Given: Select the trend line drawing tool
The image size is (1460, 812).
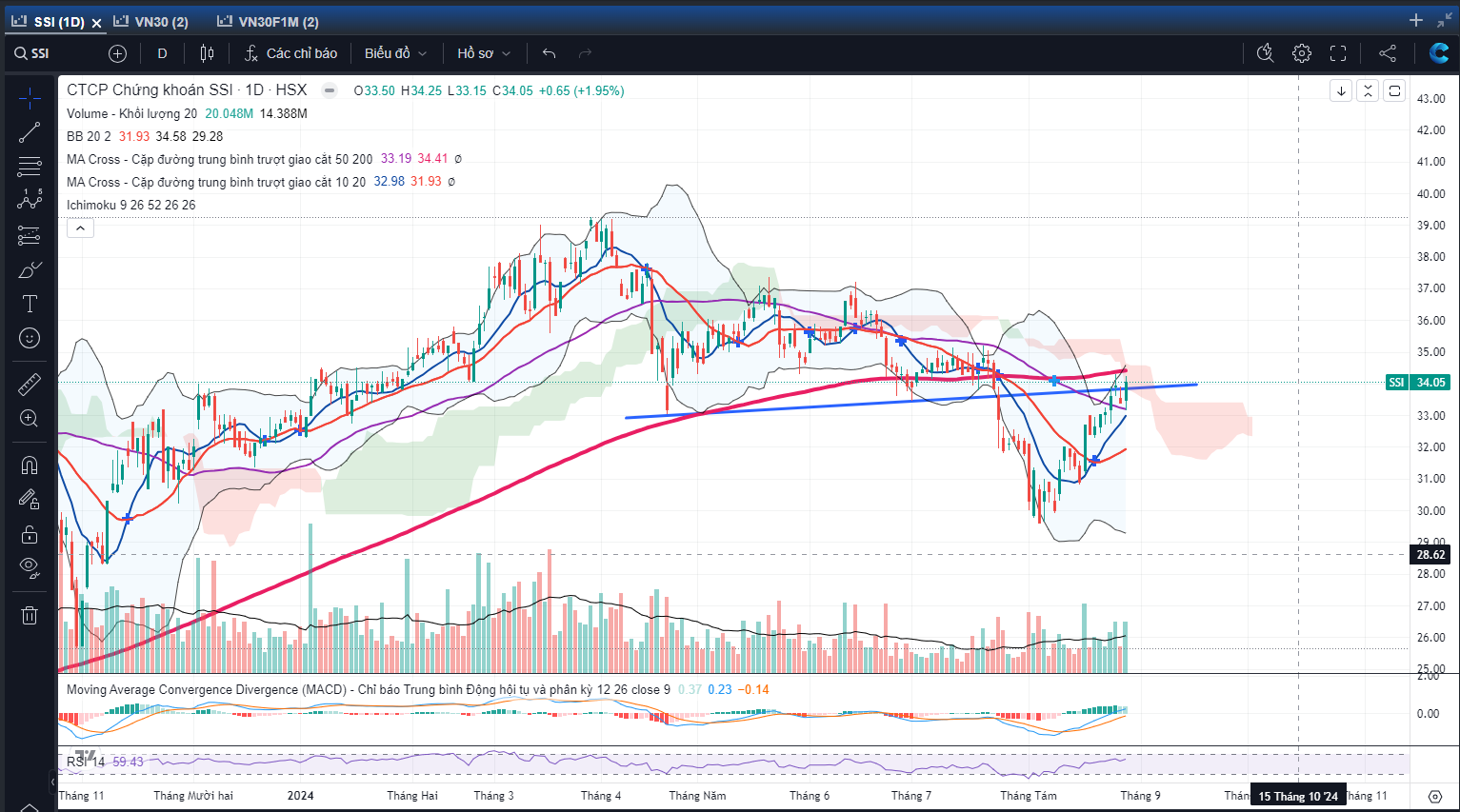Looking at the screenshot, I should tap(30, 132).
